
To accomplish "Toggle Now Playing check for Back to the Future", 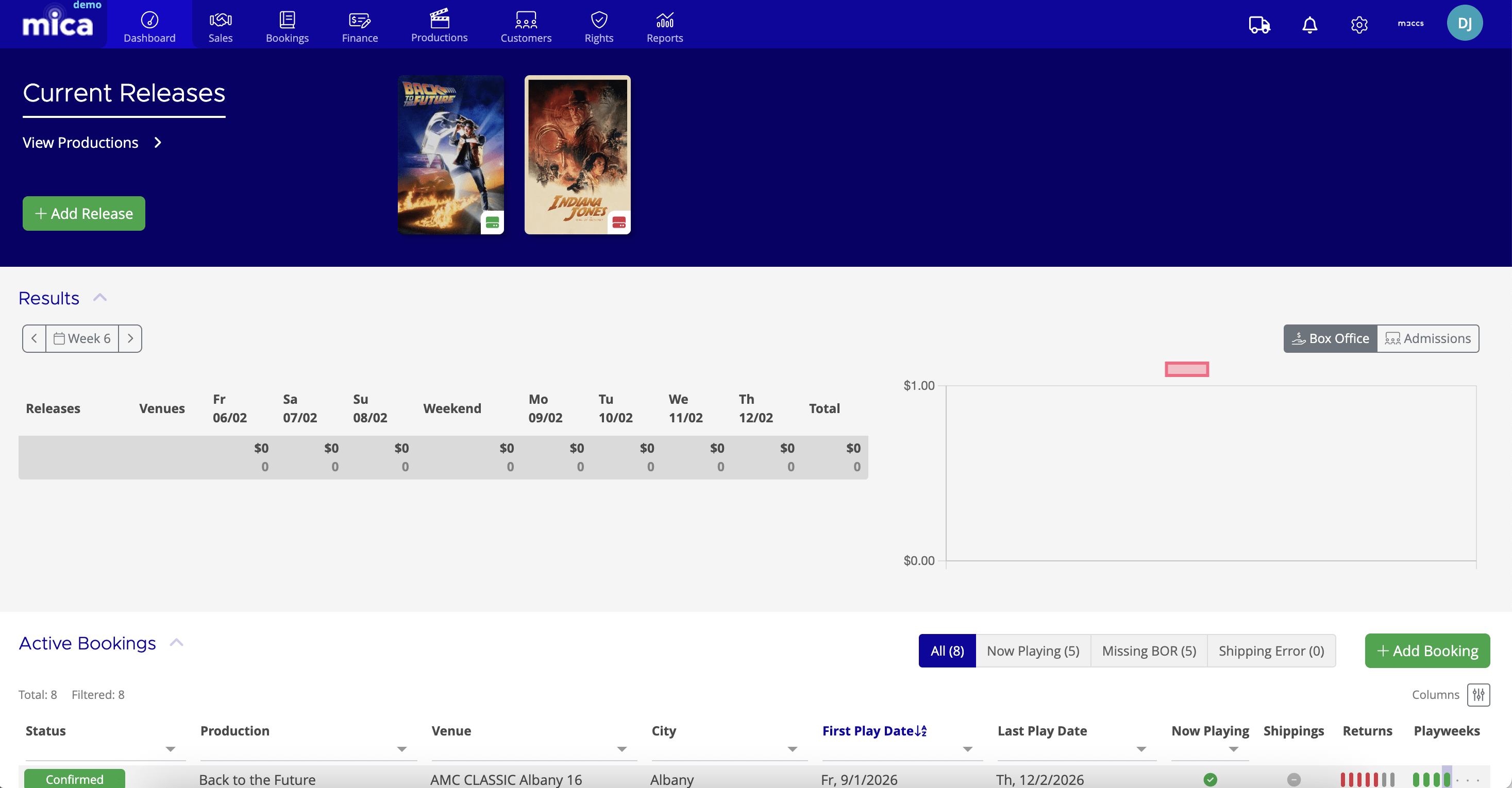I will click(x=1211, y=780).
